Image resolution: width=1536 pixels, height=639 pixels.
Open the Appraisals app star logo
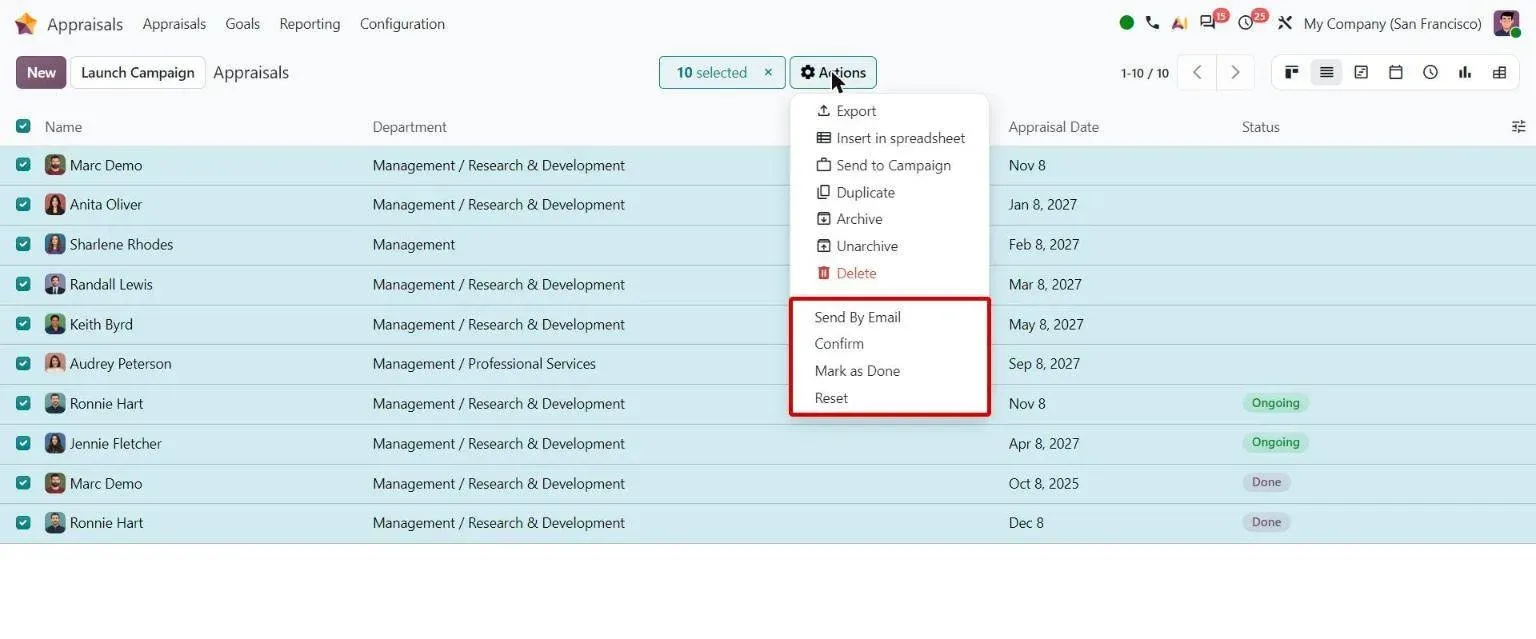pyautogui.click(x=26, y=23)
